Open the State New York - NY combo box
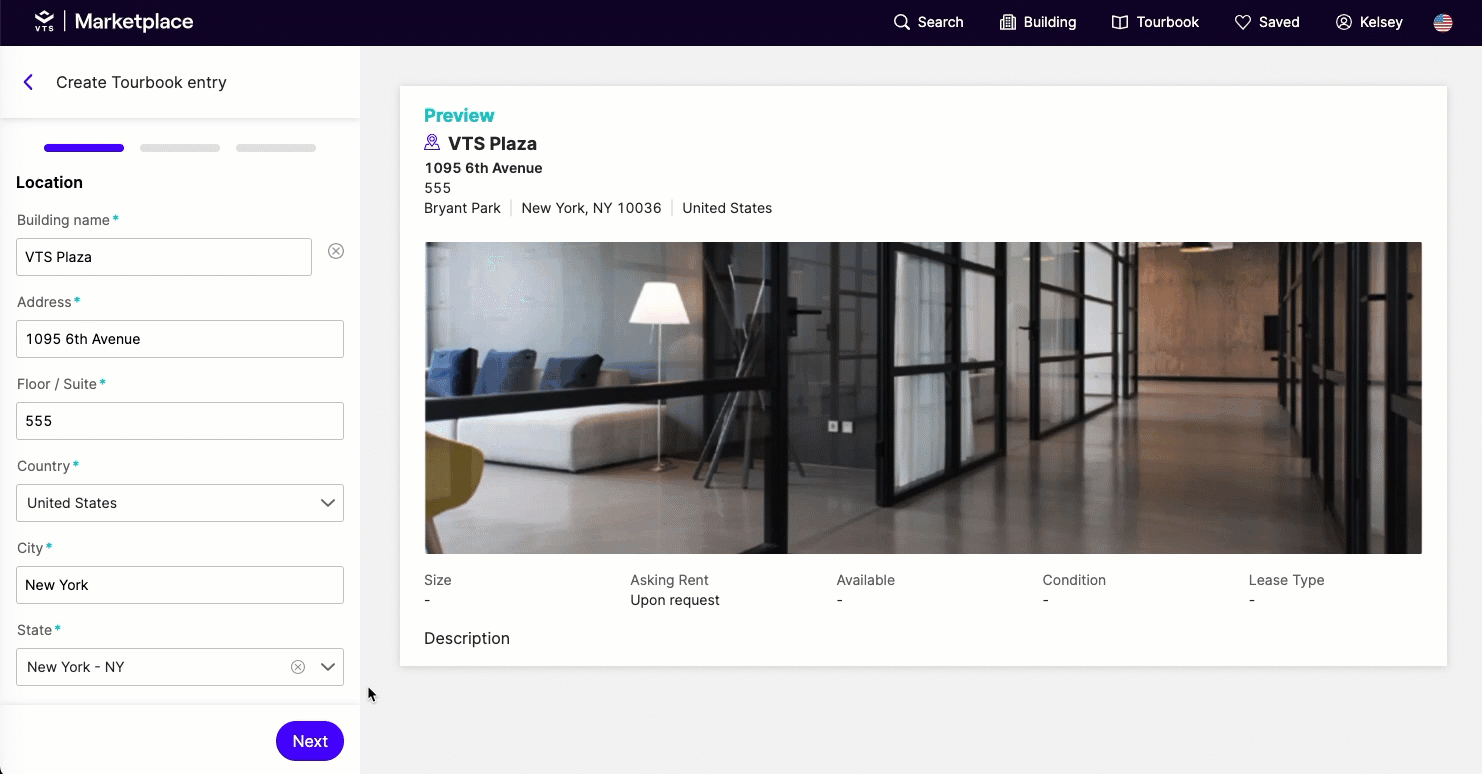 (x=180, y=667)
